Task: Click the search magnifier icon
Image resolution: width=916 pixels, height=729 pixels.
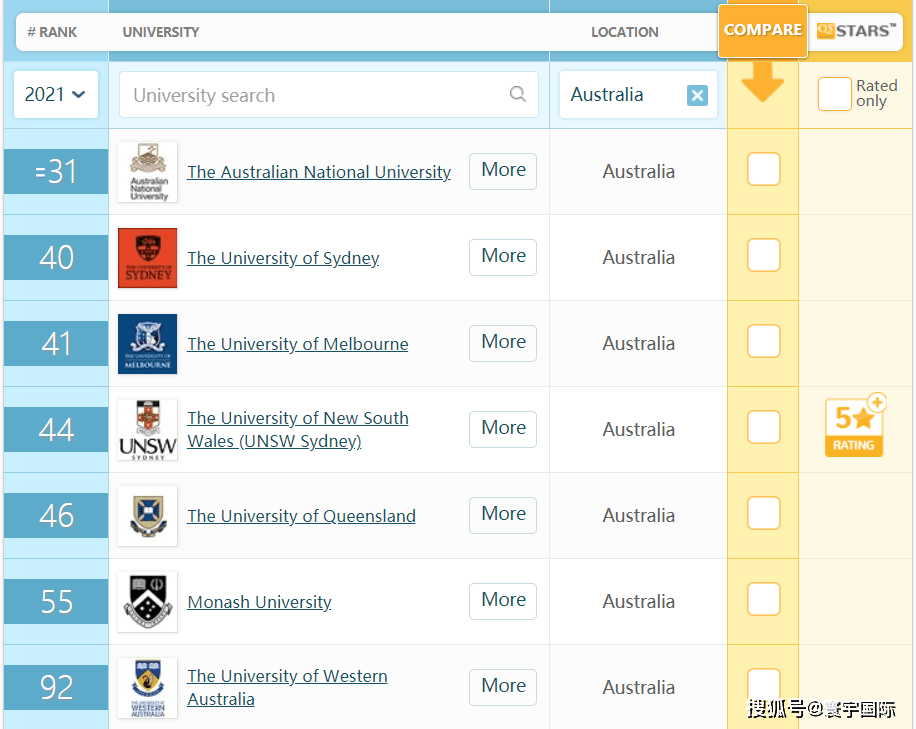Action: (x=517, y=95)
